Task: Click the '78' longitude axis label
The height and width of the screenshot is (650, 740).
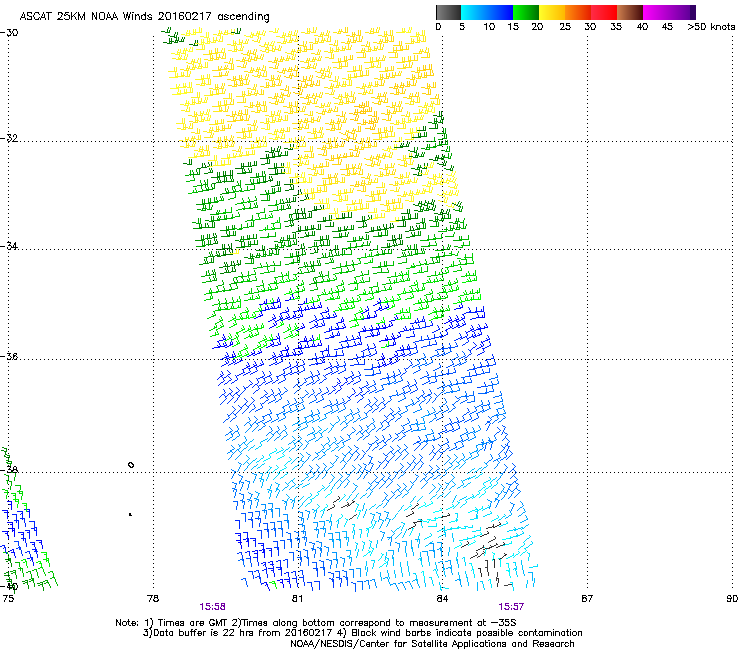Action: pyautogui.click(x=152, y=599)
